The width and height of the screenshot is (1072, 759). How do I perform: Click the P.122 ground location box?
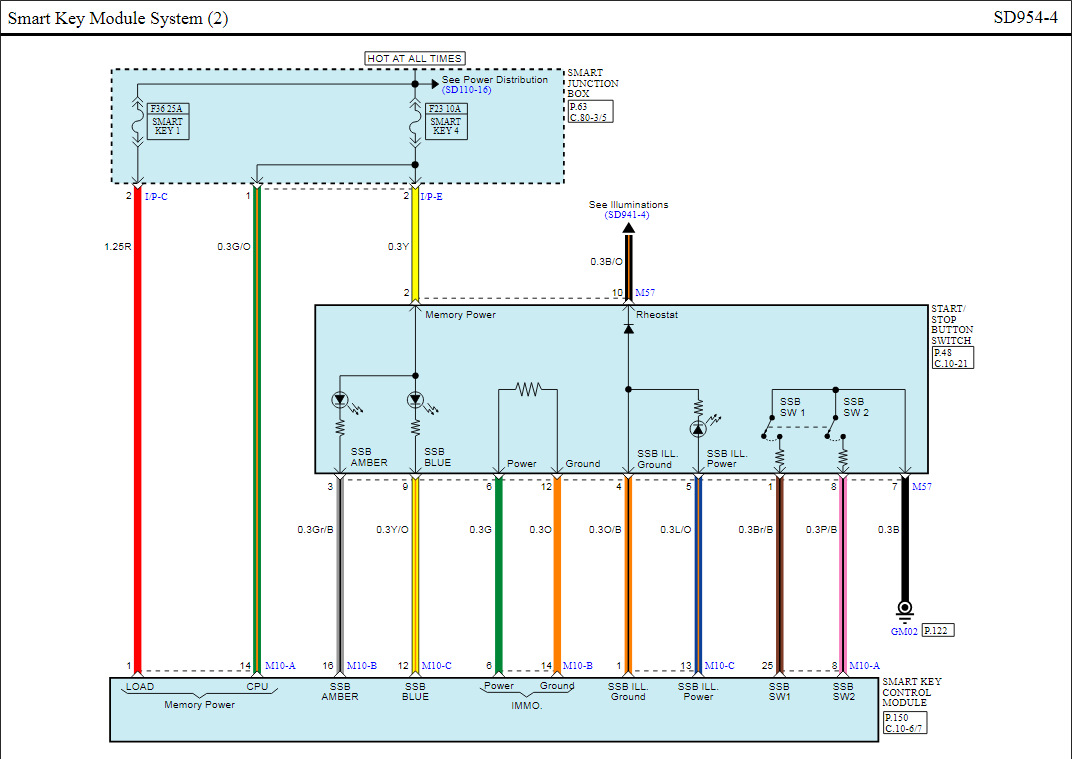click(x=938, y=630)
